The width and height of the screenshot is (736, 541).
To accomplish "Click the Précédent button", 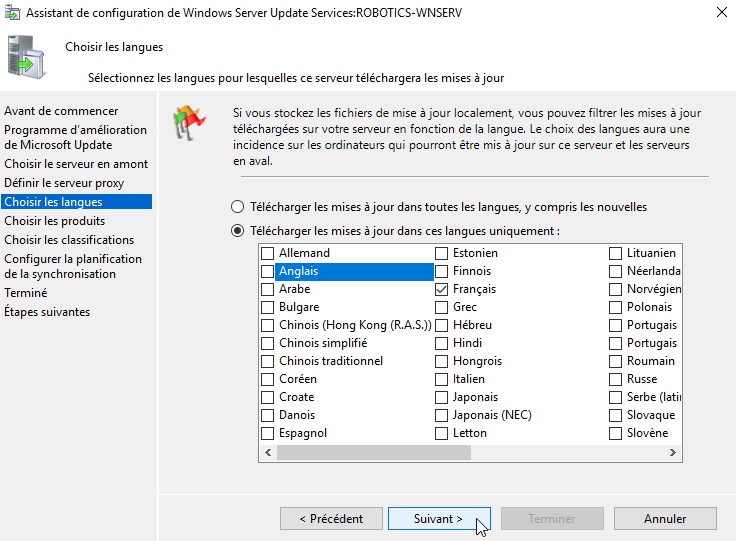I will [x=331, y=518].
